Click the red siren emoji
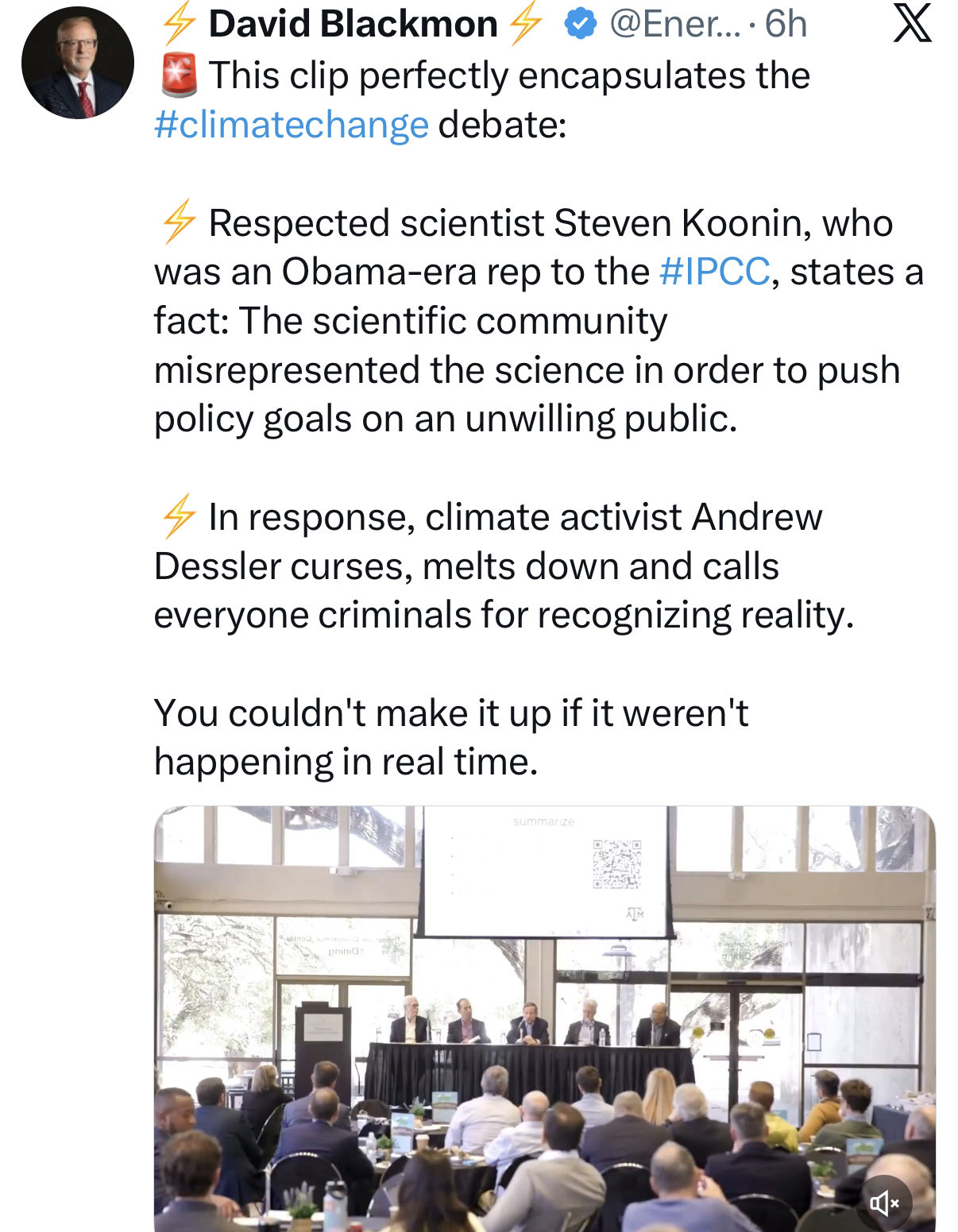The image size is (958, 1232). (x=179, y=76)
